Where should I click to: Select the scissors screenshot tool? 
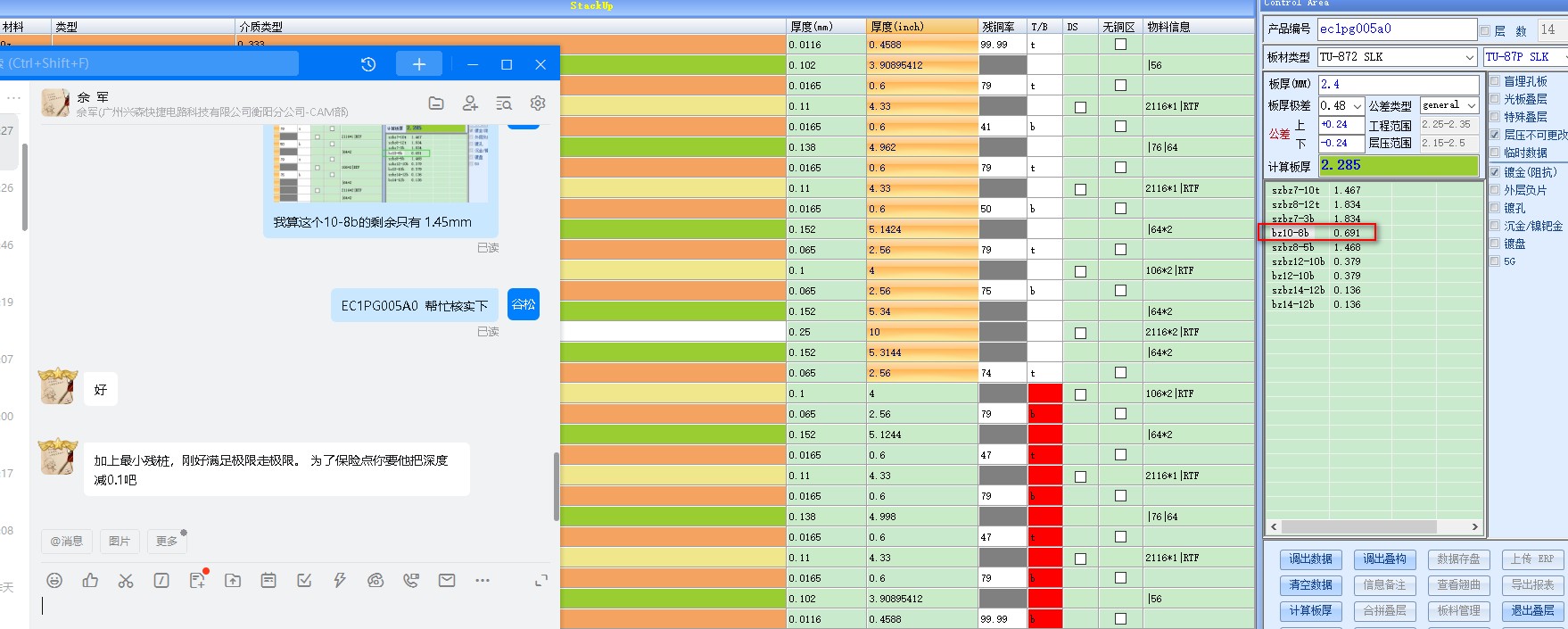click(126, 581)
